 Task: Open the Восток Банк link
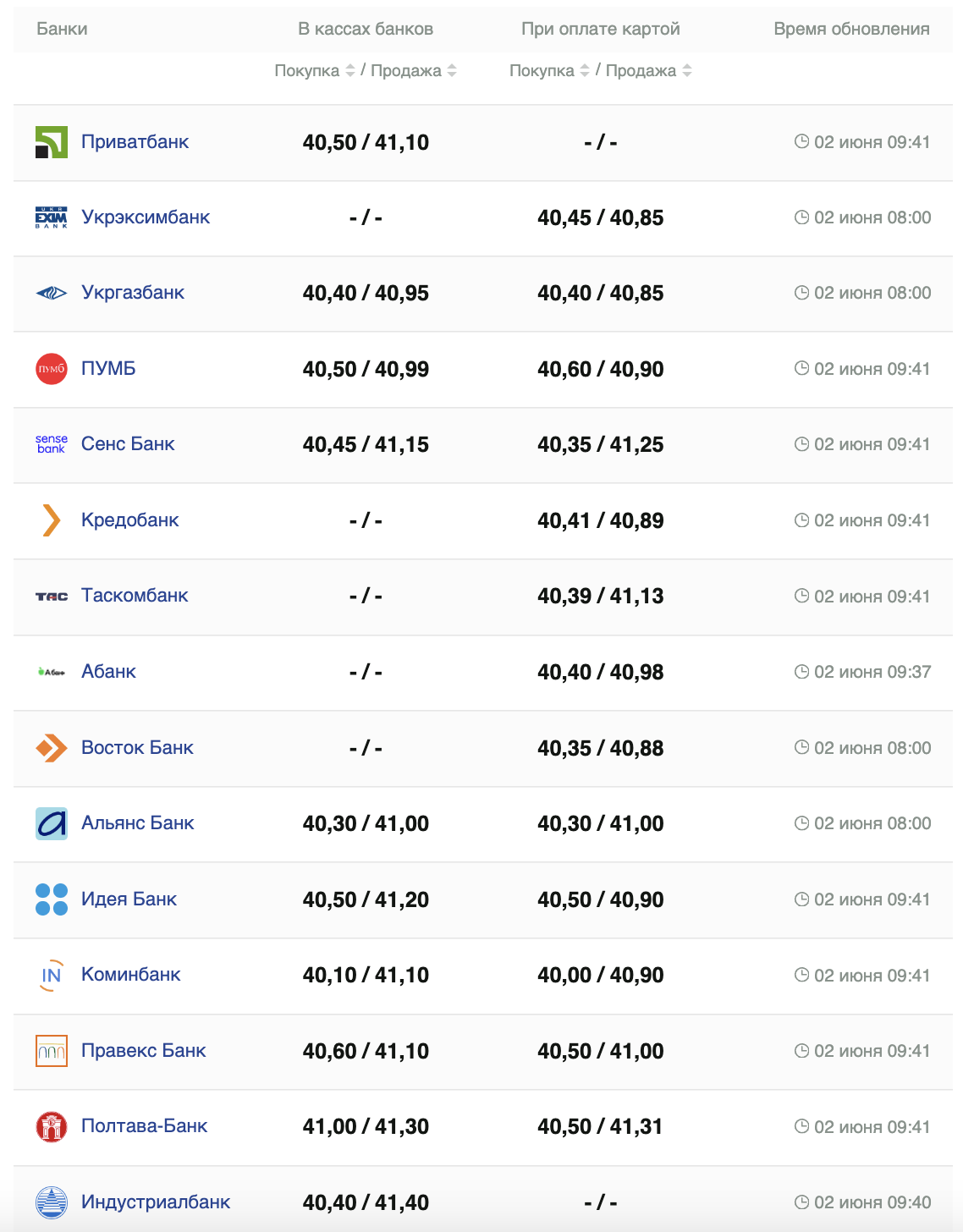(137, 748)
